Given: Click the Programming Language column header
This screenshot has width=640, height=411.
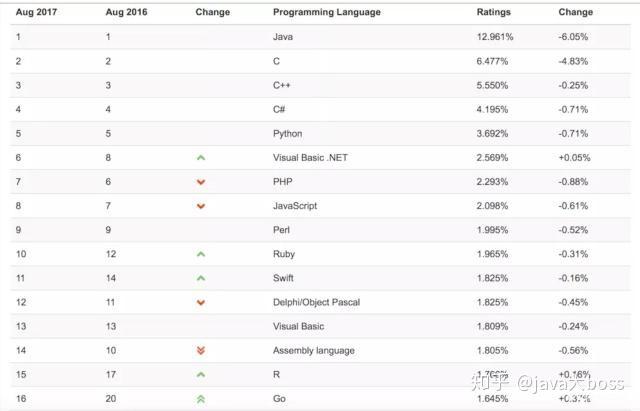Looking at the screenshot, I should pyautogui.click(x=326, y=12).
